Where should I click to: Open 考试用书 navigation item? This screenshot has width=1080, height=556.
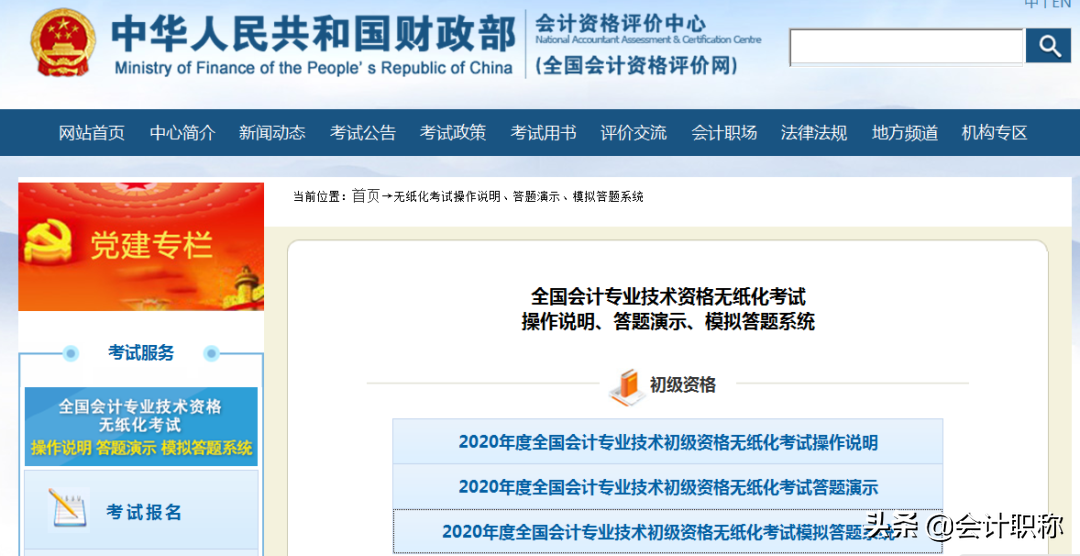tap(543, 132)
